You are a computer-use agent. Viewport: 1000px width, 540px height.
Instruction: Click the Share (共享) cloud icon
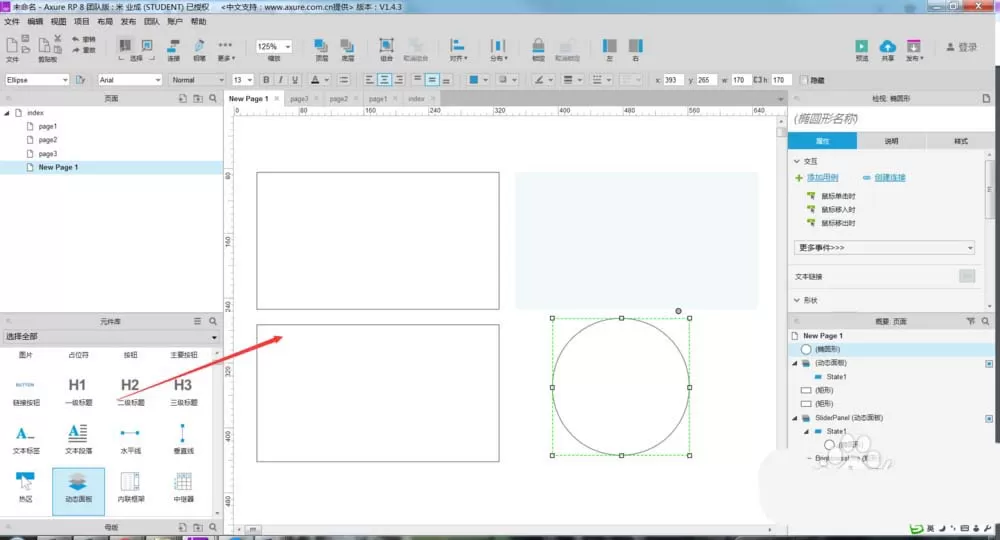pyautogui.click(x=888, y=46)
